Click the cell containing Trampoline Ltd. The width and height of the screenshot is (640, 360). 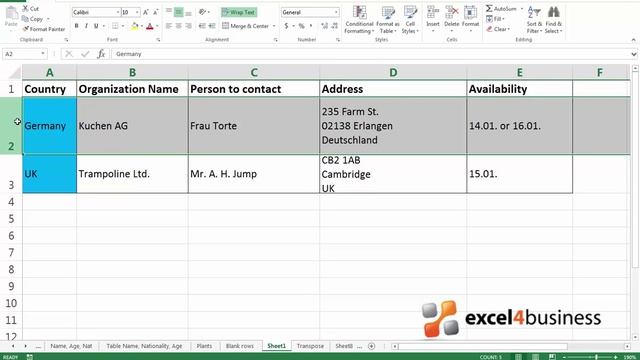click(x=132, y=174)
